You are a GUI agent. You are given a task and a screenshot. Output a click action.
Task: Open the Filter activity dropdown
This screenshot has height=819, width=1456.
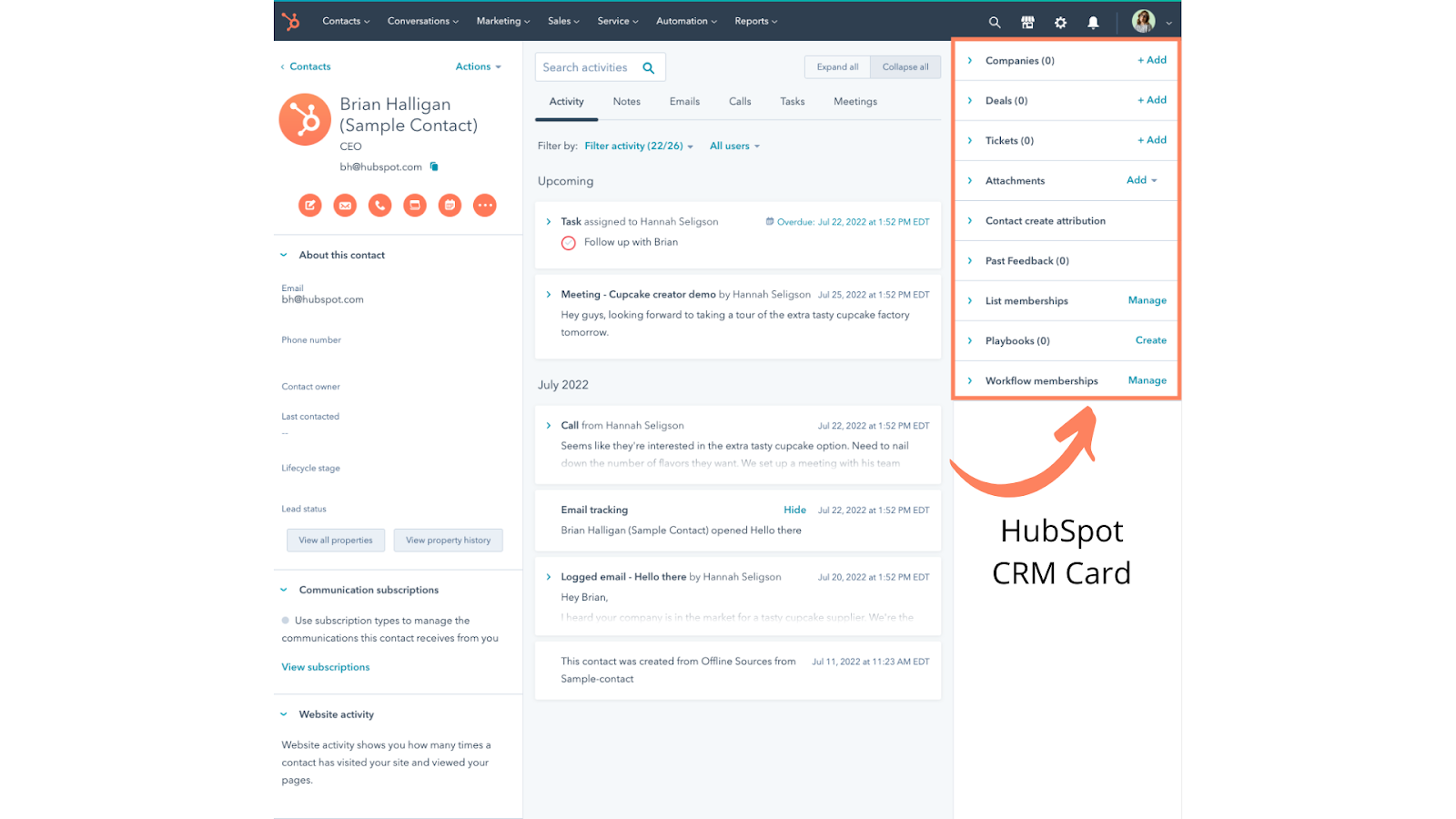[637, 146]
